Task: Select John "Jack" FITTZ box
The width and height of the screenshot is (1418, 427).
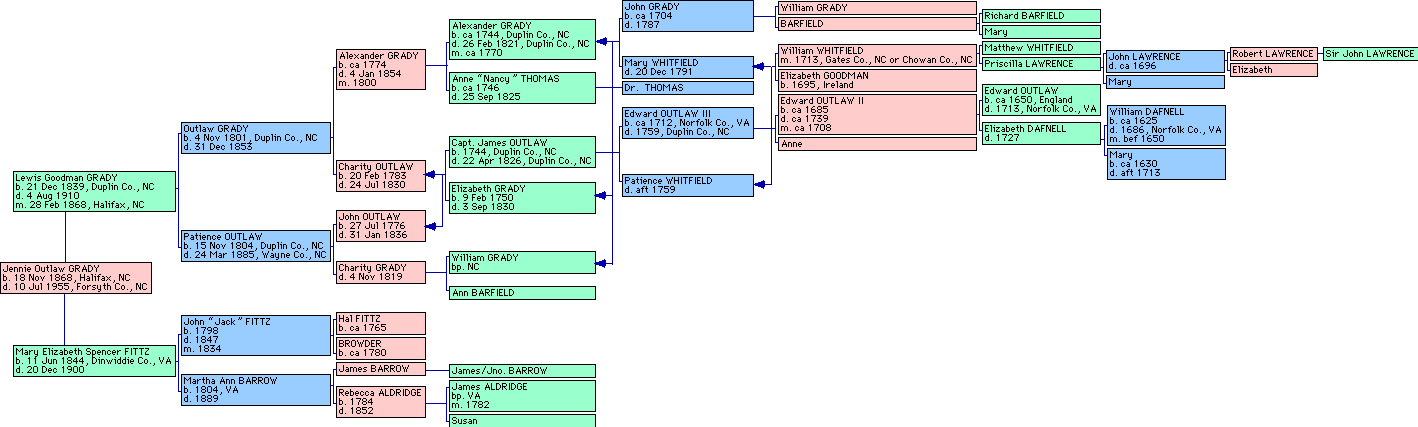Action: pos(255,335)
